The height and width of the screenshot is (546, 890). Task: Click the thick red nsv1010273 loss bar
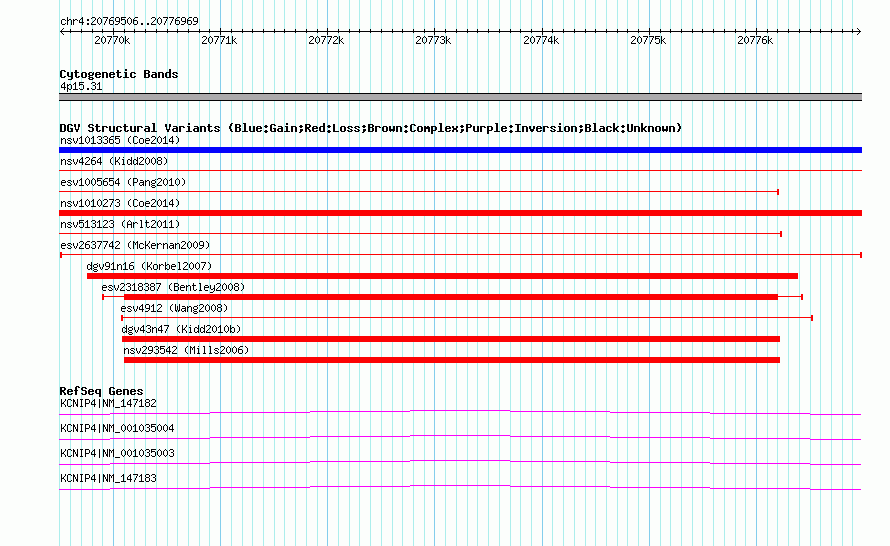click(x=460, y=213)
